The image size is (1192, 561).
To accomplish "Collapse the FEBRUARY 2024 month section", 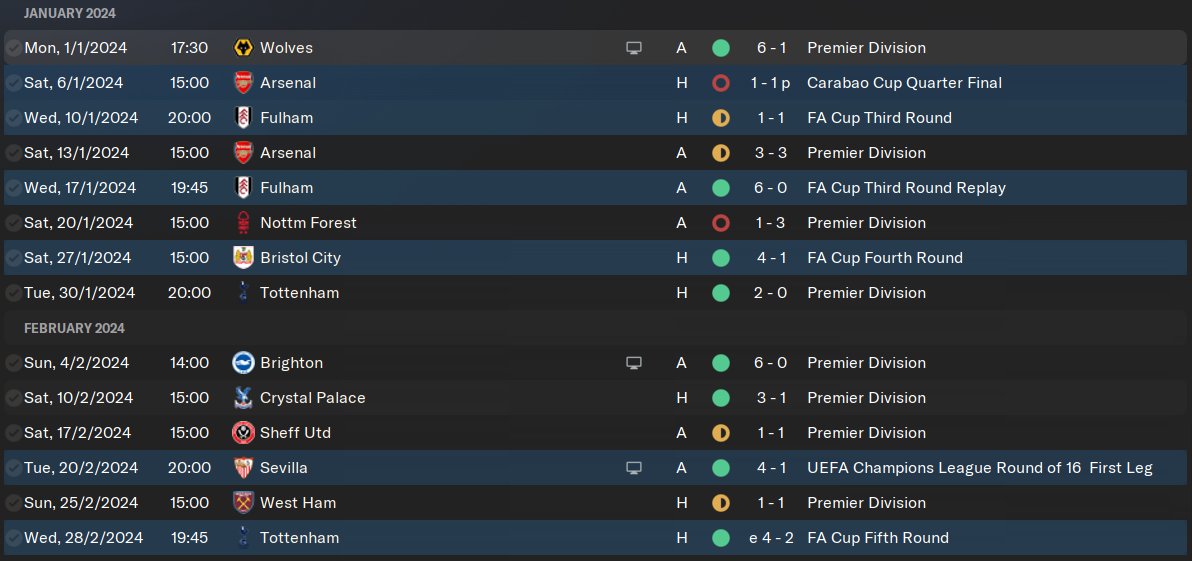I will pyautogui.click(x=74, y=328).
